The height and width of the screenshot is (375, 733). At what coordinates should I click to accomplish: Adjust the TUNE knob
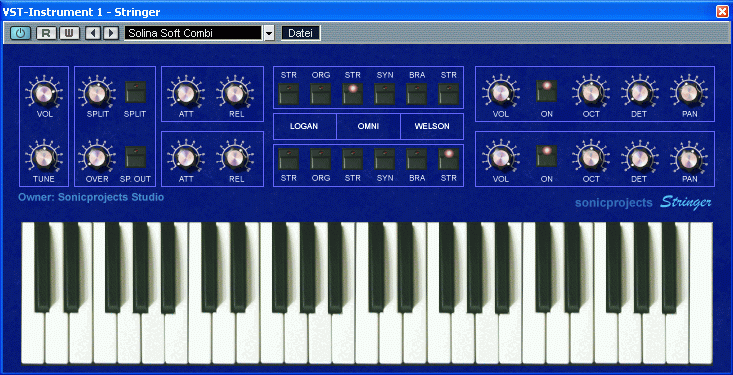click(x=43, y=159)
